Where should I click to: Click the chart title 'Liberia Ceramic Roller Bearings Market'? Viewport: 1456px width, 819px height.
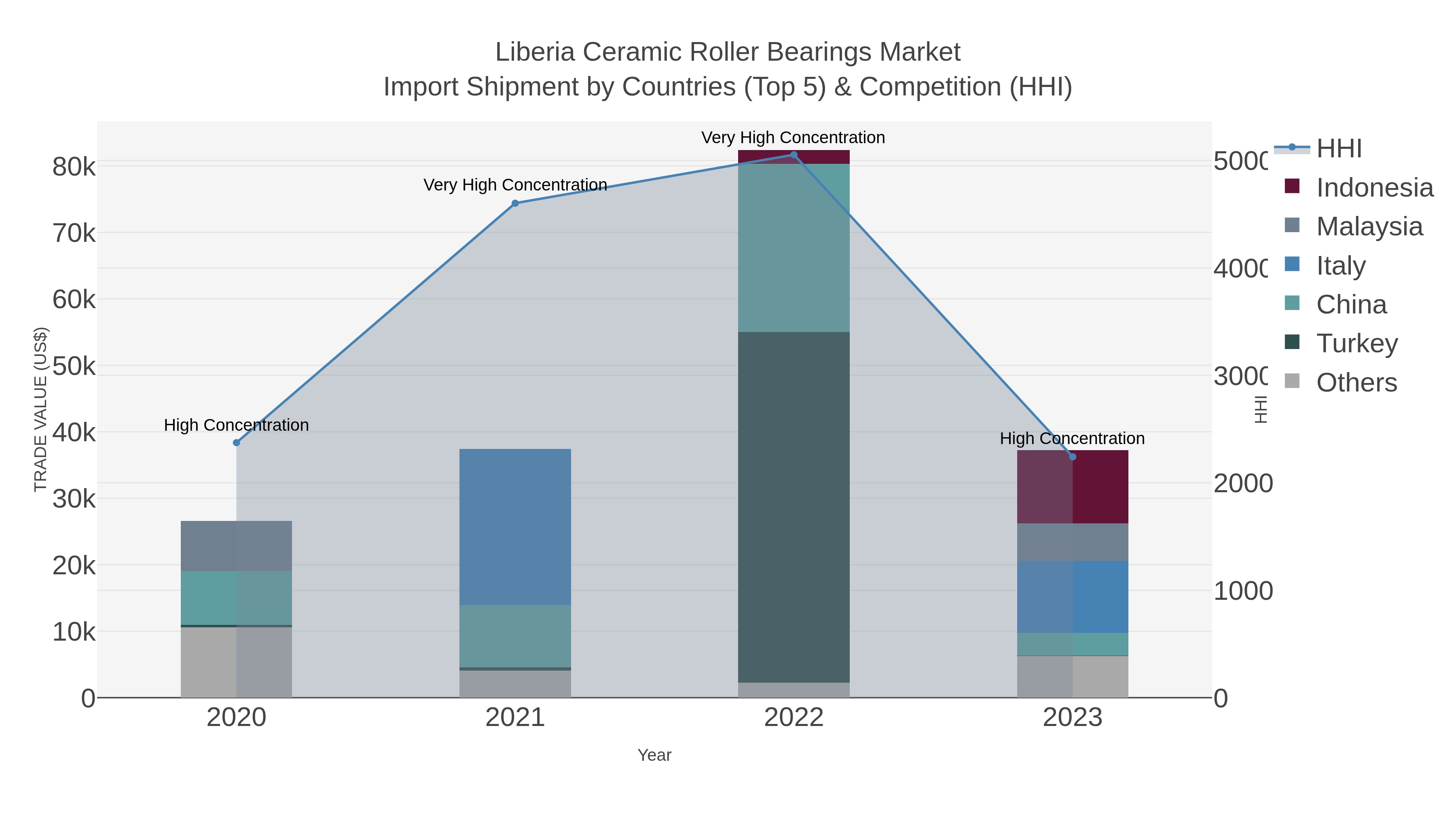click(x=728, y=52)
